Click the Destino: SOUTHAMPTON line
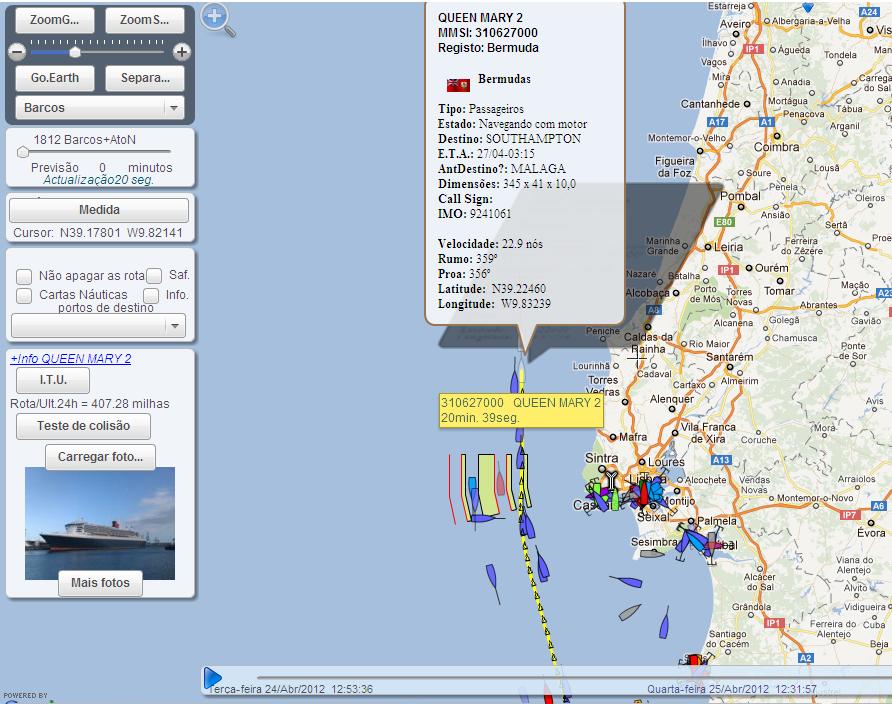The width and height of the screenshot is (892, 704). 509,139
